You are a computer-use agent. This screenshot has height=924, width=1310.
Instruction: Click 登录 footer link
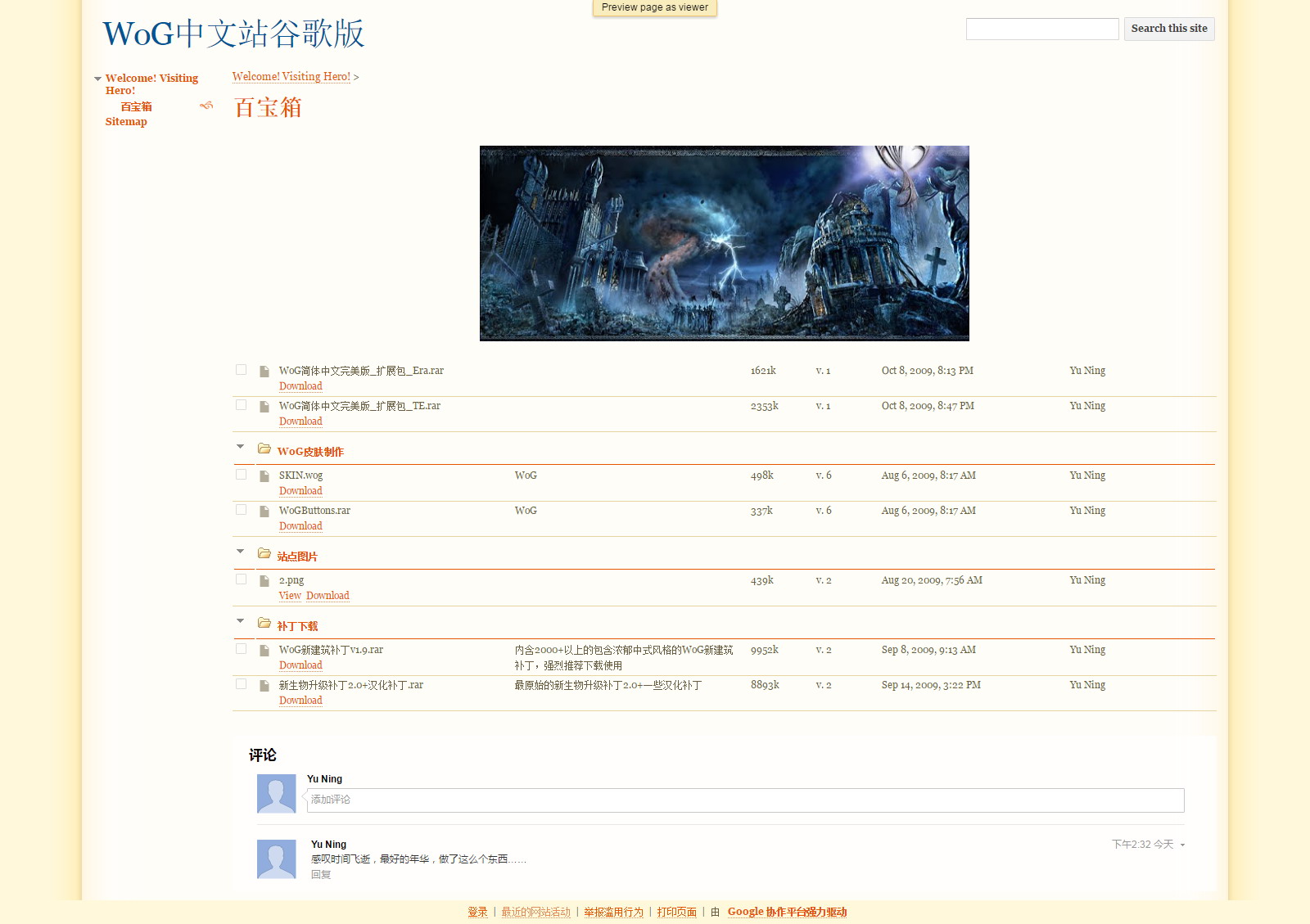477,912
